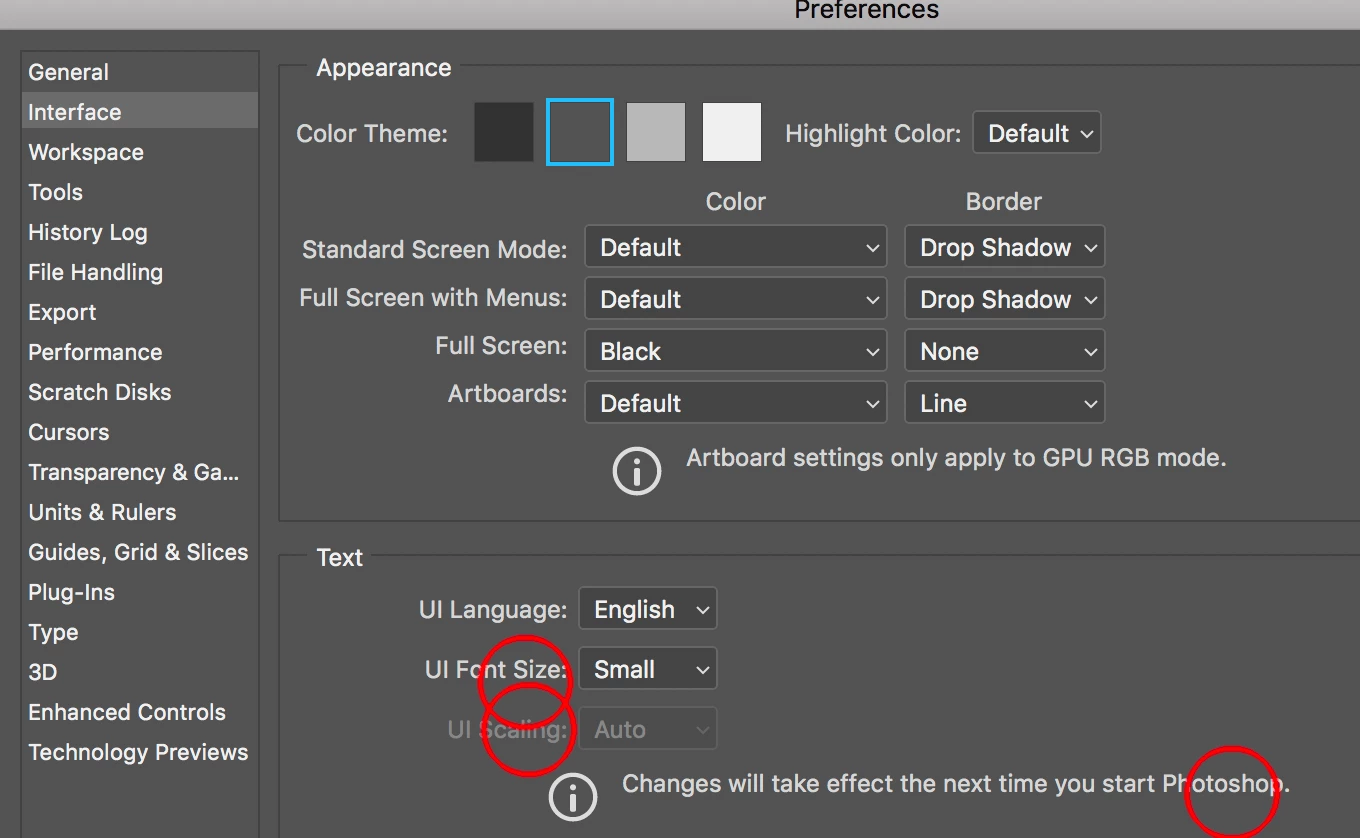The image size is (1360, 838).
Task: Open the UI Font Size dropdown
Action: coord(647,668)
